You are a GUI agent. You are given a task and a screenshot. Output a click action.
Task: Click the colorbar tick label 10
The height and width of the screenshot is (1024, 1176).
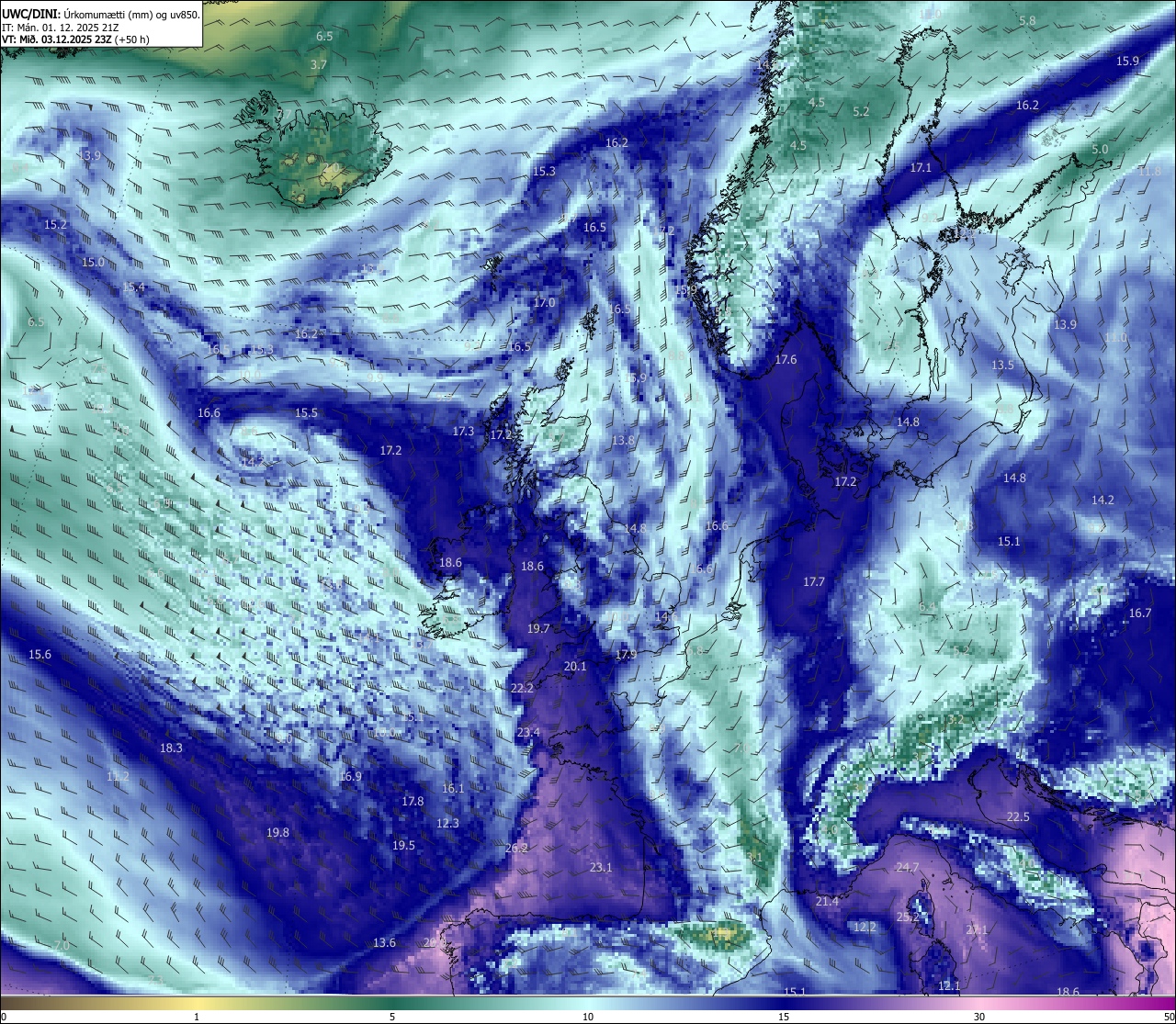pos(588,1016)
